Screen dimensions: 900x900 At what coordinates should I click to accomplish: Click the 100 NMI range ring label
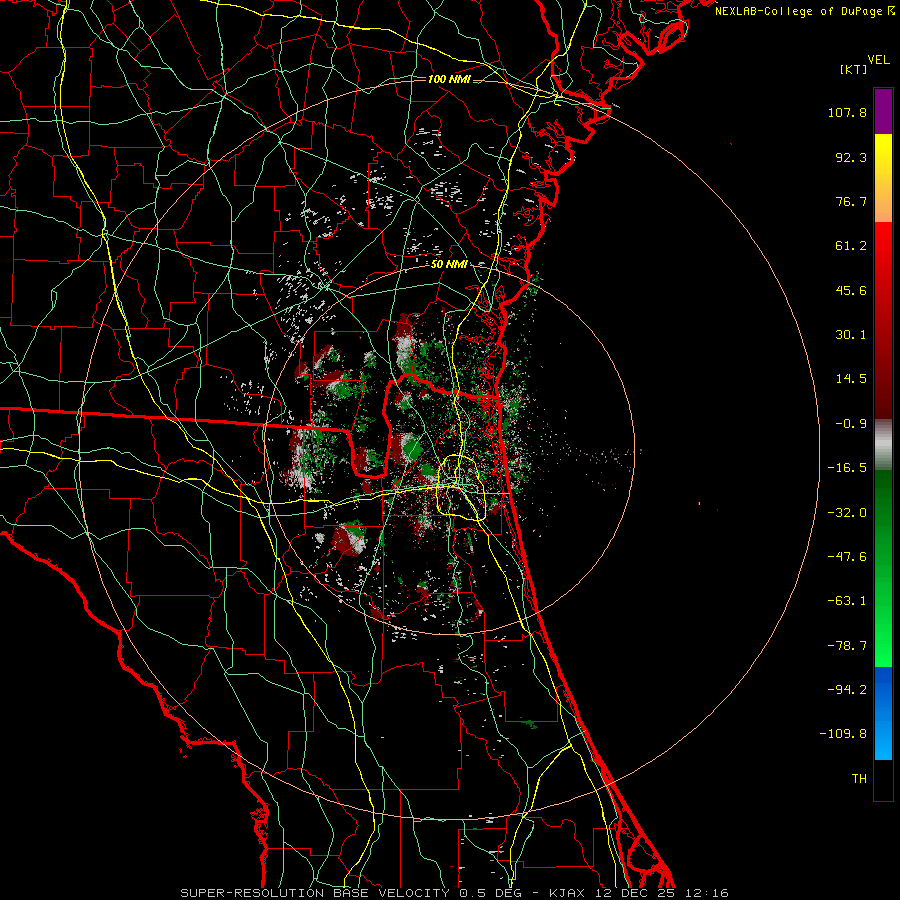449,79
